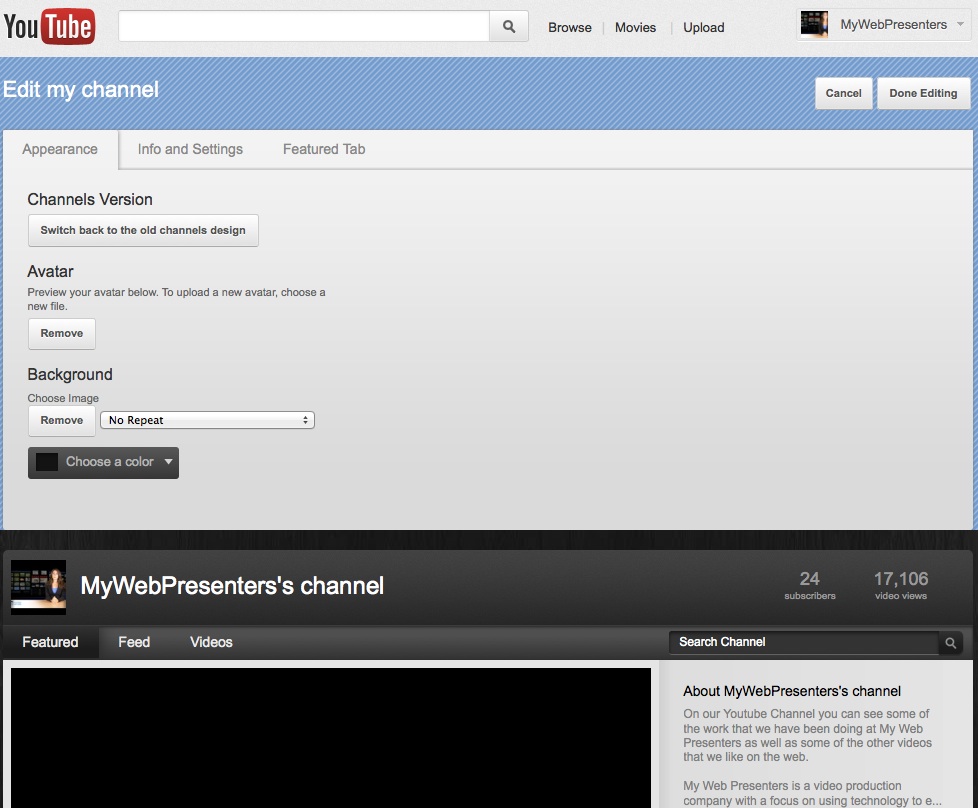
Task: Expand the No Repeat background dropdown
Action: 207,421
